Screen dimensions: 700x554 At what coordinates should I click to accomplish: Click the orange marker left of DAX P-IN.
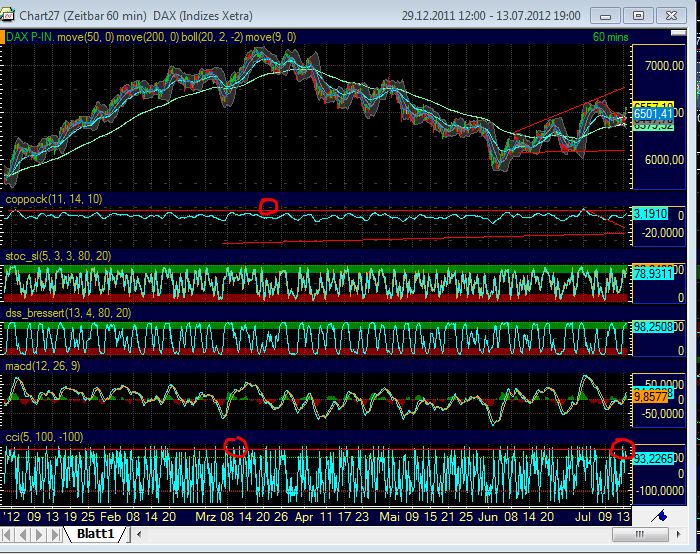[2, 37]
